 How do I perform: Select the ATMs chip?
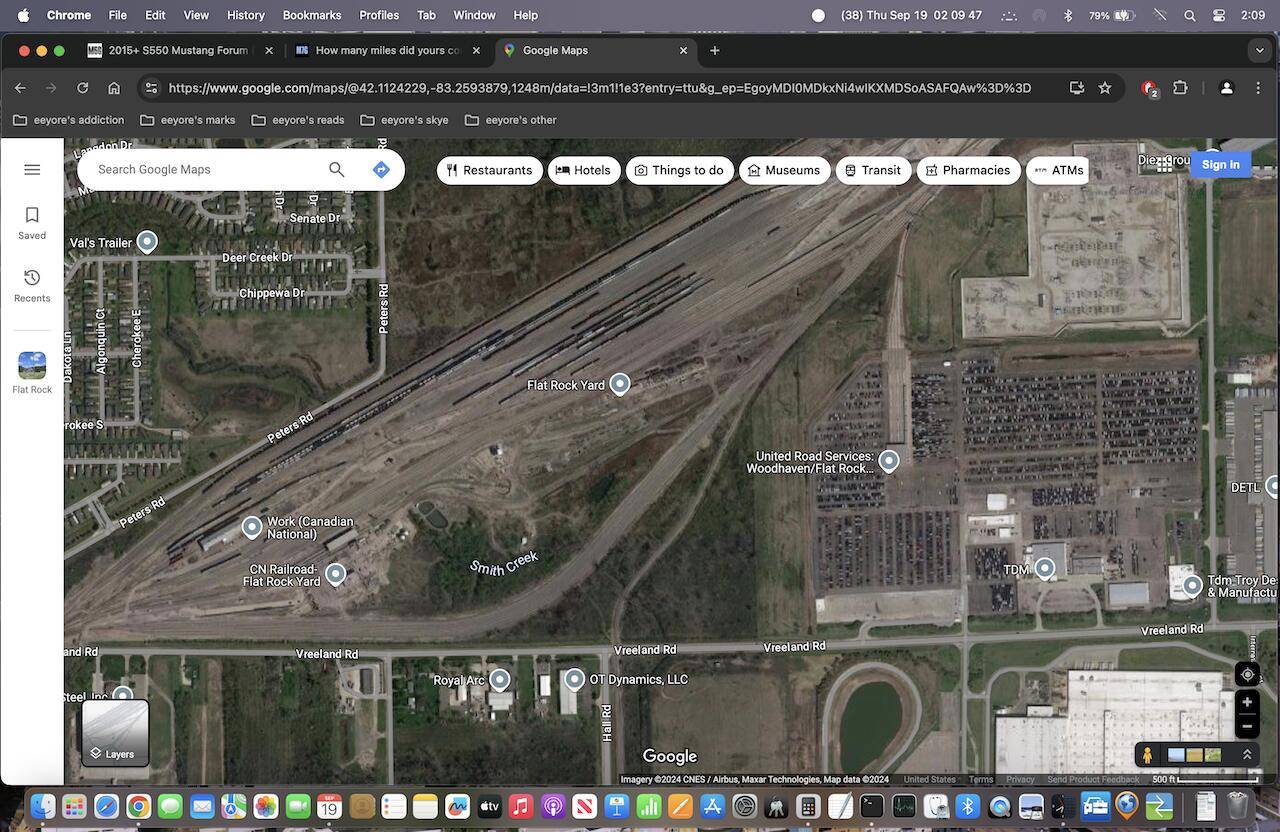pyautogui.click(x=1058, y=170)
